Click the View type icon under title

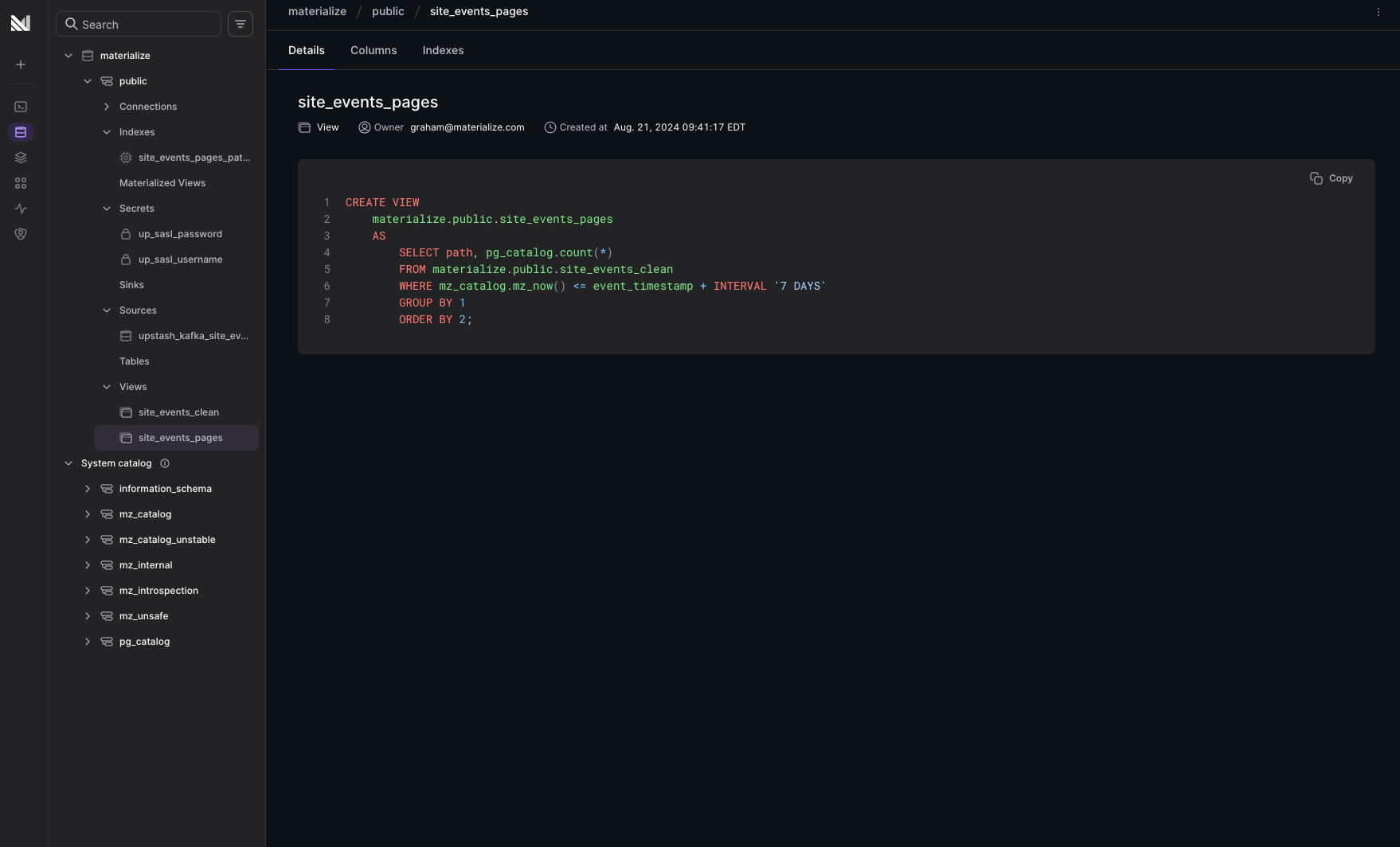[304, 127]
